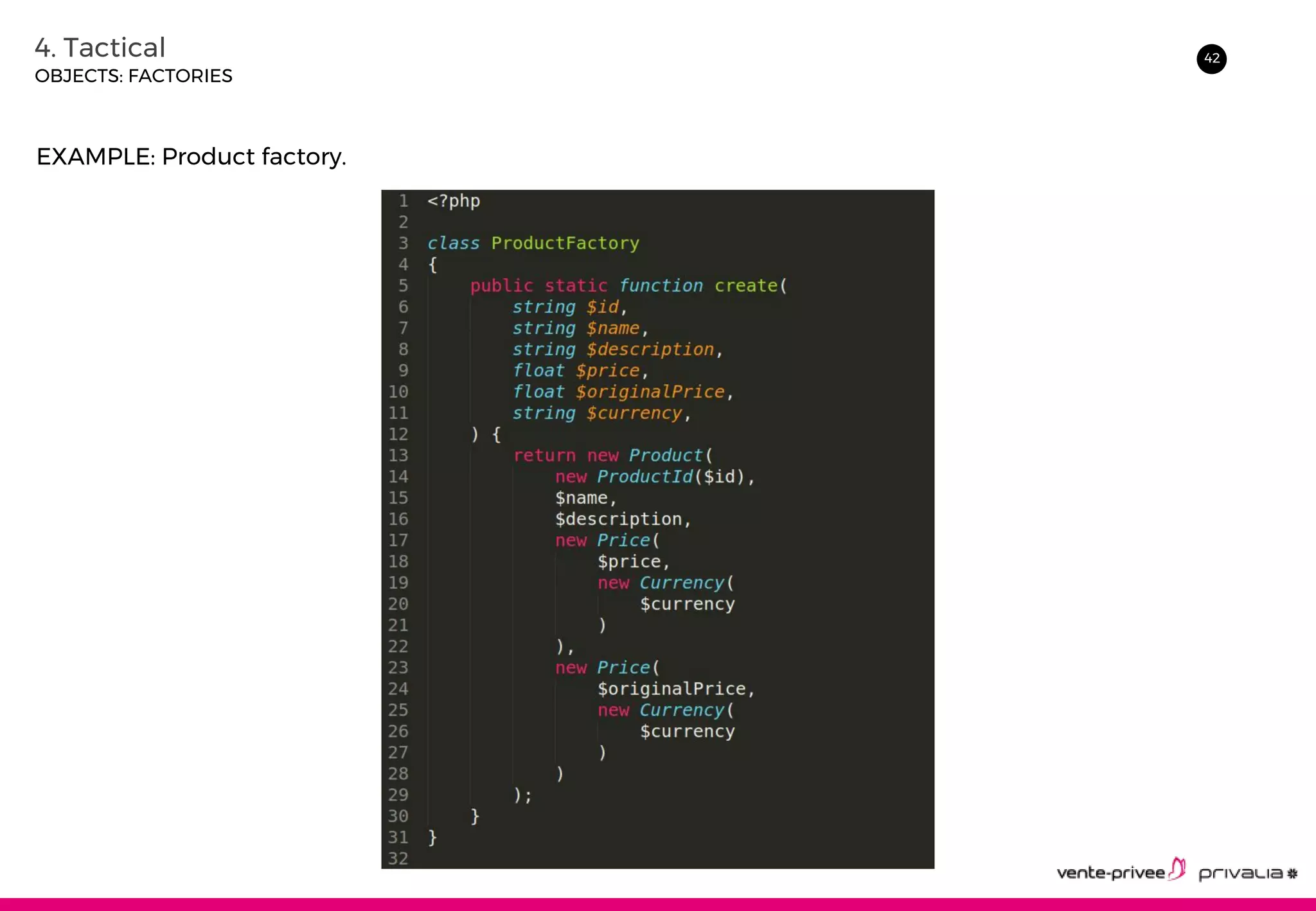Screen dimensions: 1316x911
Task: Click 'new Currency(' on line 19
Action: pos(666,583)
